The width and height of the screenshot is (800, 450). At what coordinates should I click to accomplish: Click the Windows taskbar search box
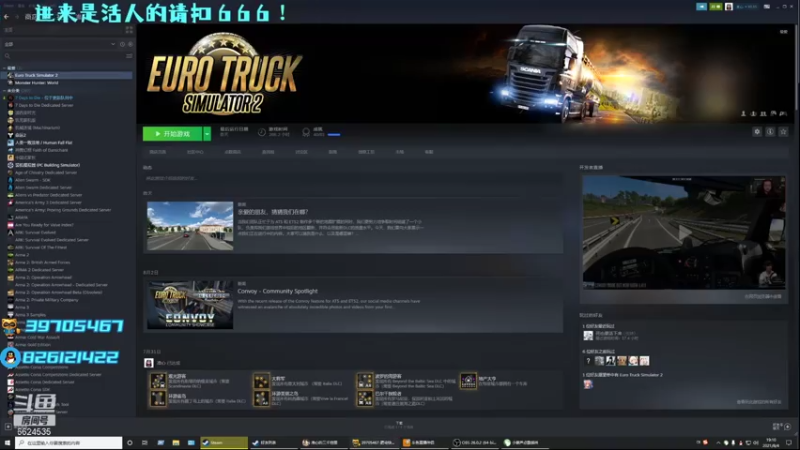pos(69,442)
